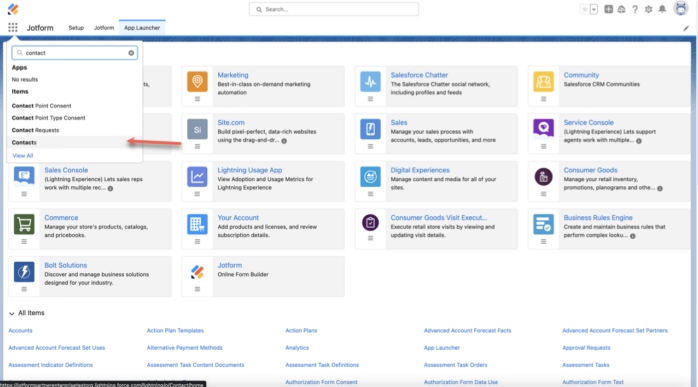Show more info for Site.com description

(284, 141)
